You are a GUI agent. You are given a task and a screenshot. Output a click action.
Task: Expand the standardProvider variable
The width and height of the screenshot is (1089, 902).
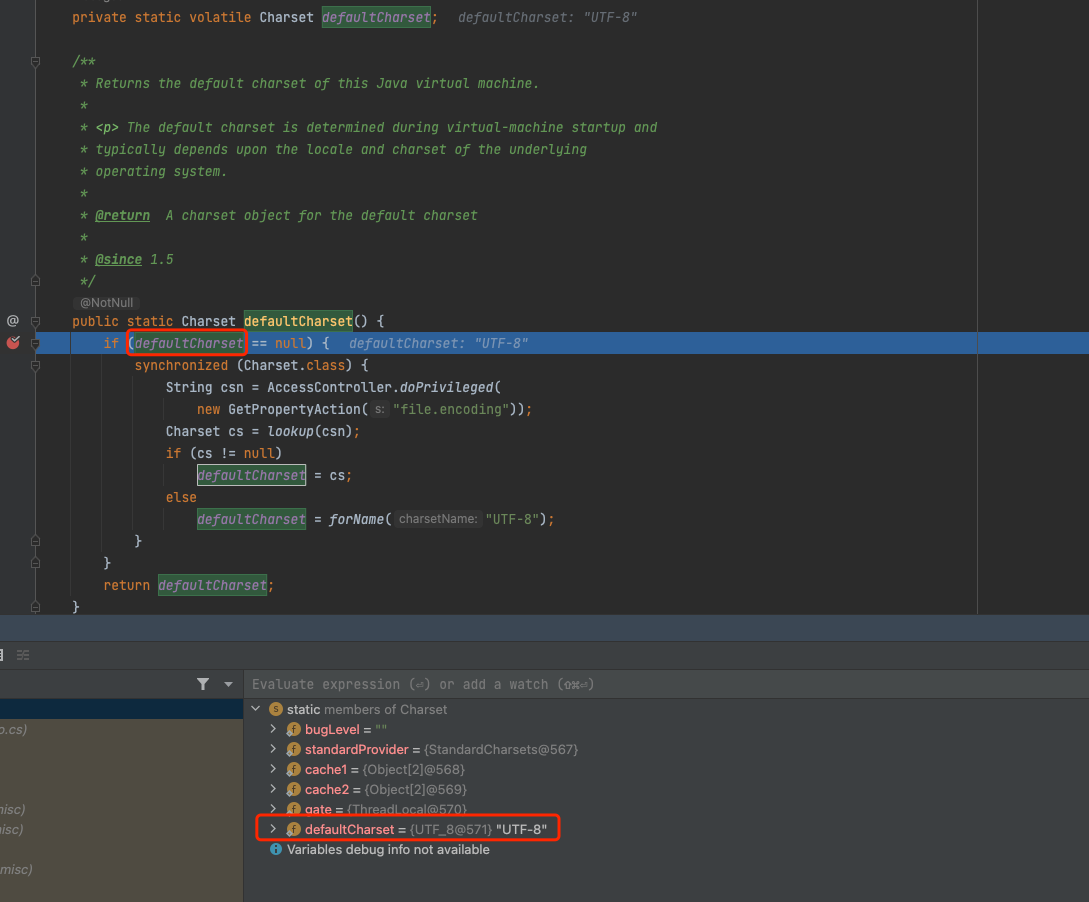(273, 749)
